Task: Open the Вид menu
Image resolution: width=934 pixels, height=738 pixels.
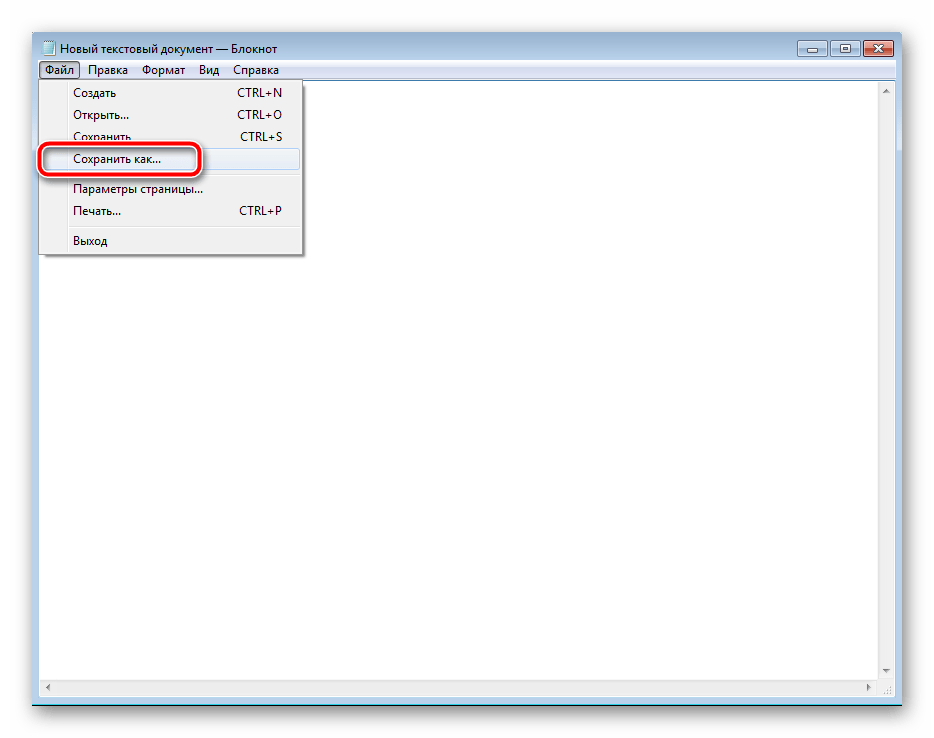Action: pos(208,70)
